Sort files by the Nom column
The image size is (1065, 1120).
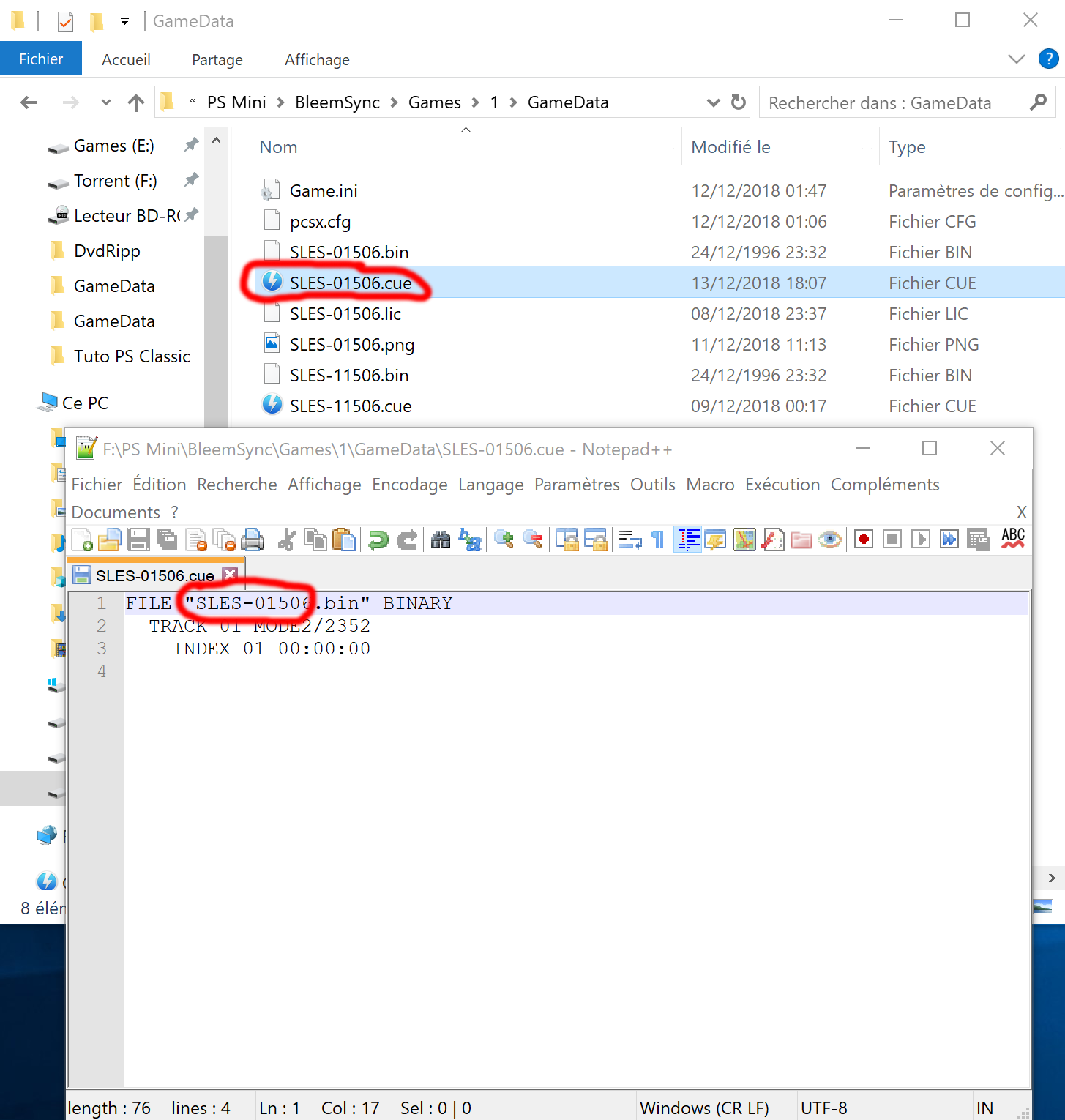coord(278,147)
